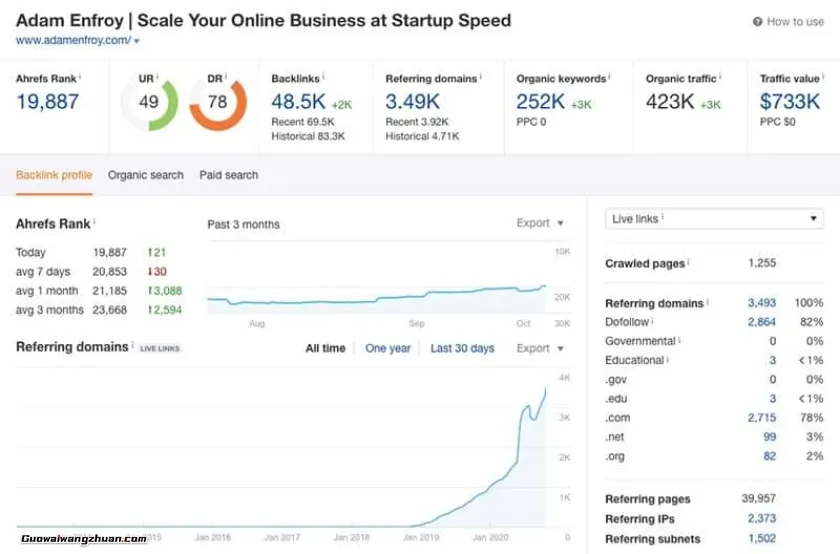Screen dimensions: 840x554
Task: Switch chart to Last 30 days
Action: (462, 348)
